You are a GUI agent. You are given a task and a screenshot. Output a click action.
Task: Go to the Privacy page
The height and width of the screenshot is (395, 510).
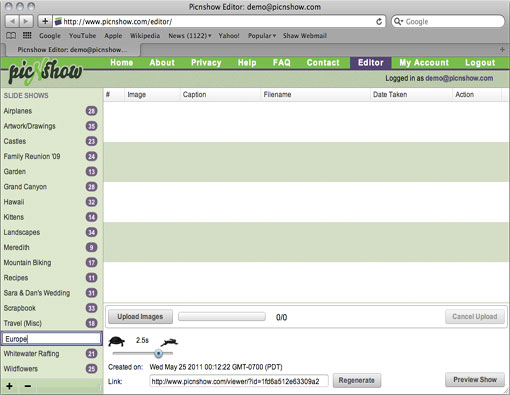point(206,63)
